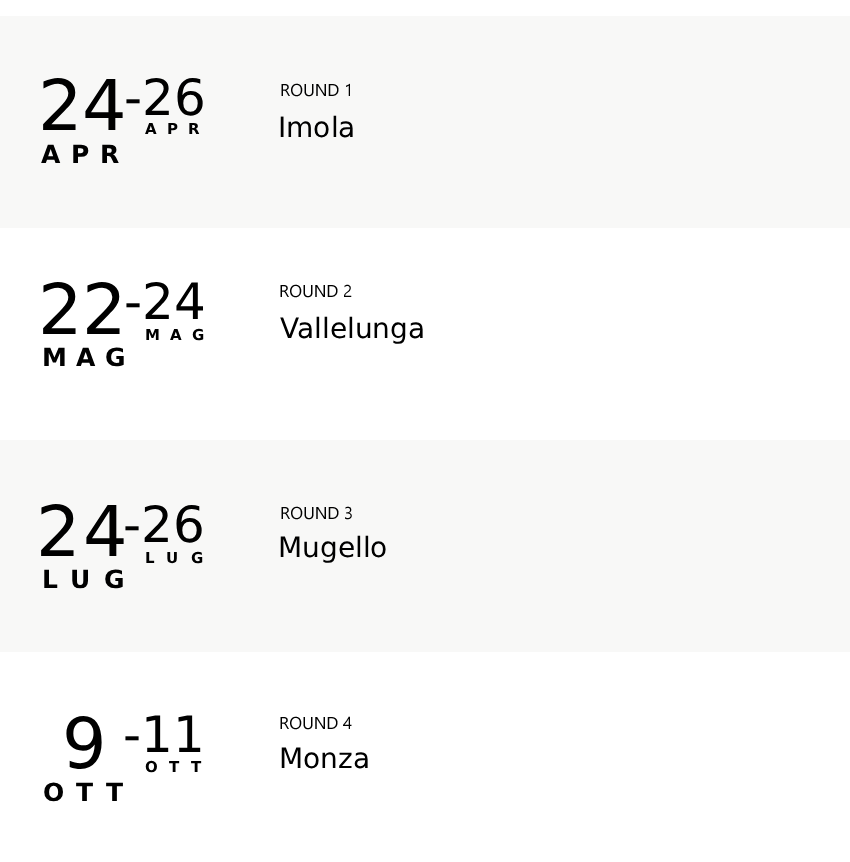Select end date 24 of Vallelunga round
Viewport: 850px width, 862px height.
(x=173, y=302)
